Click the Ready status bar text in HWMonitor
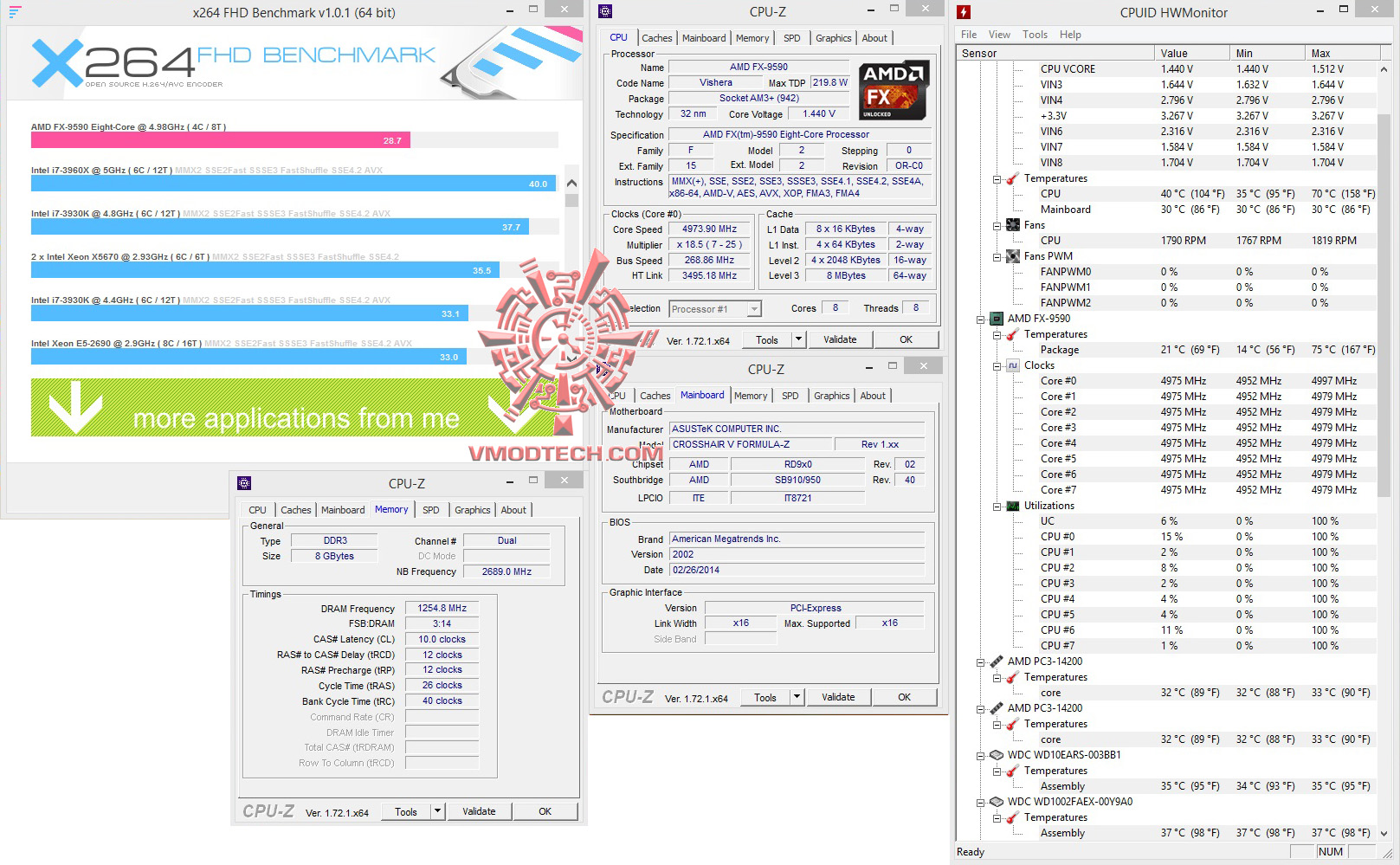This screenshot has height=865, width=1400. tap(971, 852)
